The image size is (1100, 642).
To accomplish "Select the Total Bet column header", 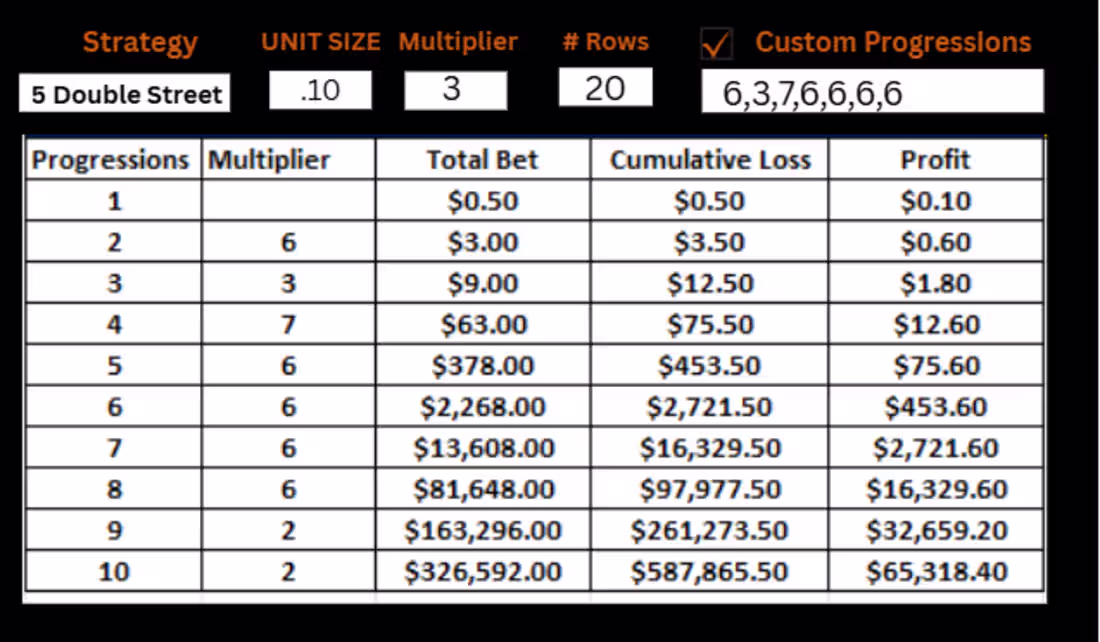I will [x=483, y=159].
